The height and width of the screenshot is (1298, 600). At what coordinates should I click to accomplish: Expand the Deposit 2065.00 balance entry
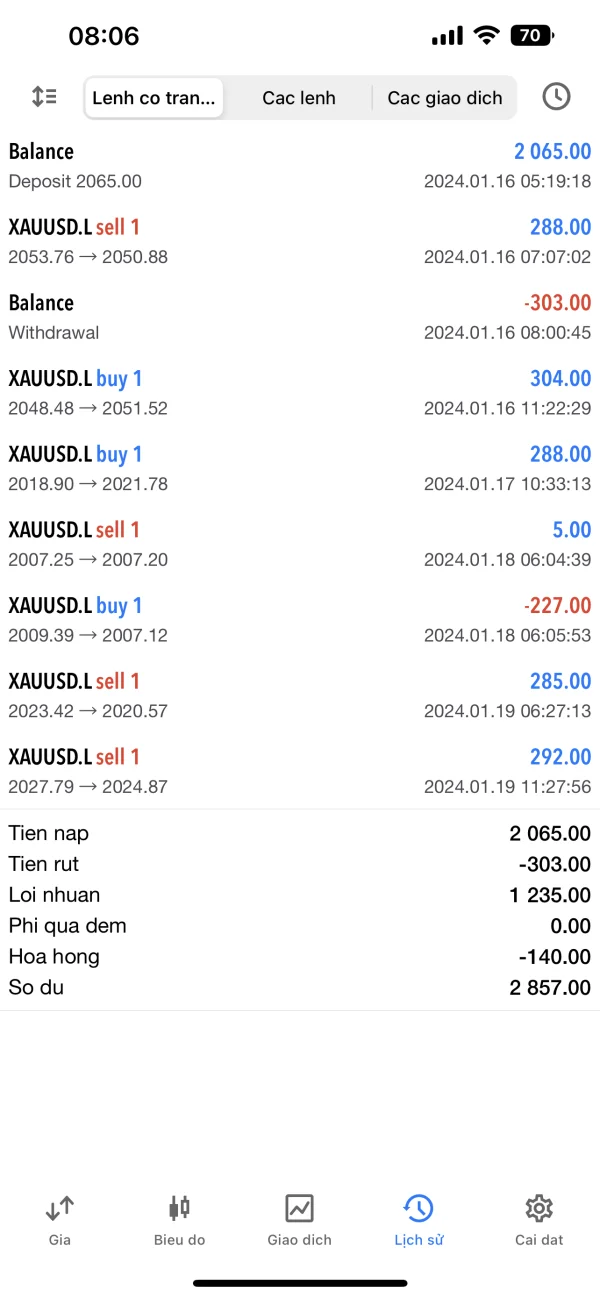click(300, 166)
